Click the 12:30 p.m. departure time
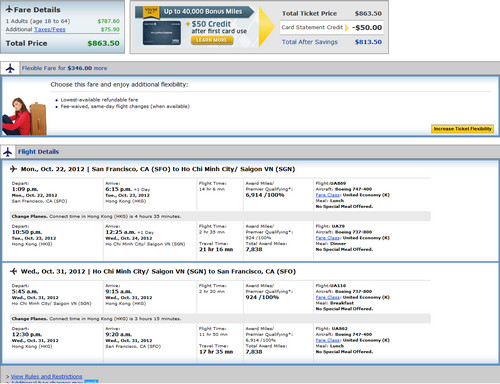Viewport: 500px width, 384px height. 27,334
